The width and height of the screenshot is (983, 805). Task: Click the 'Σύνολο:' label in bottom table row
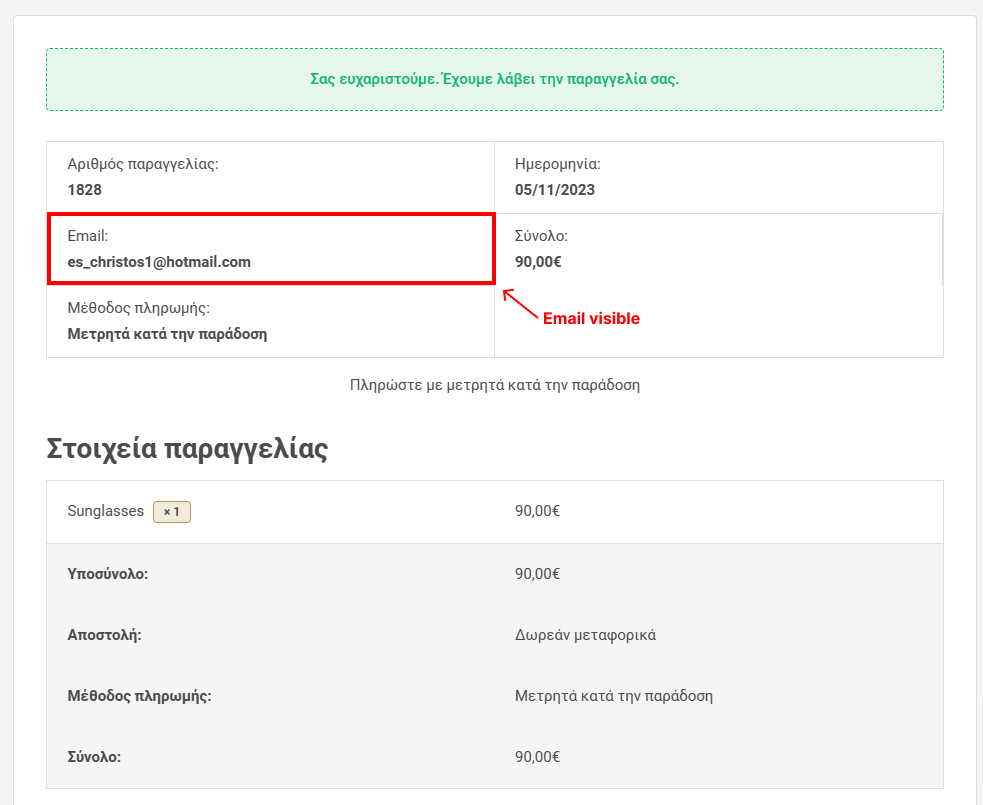[94, 757]
